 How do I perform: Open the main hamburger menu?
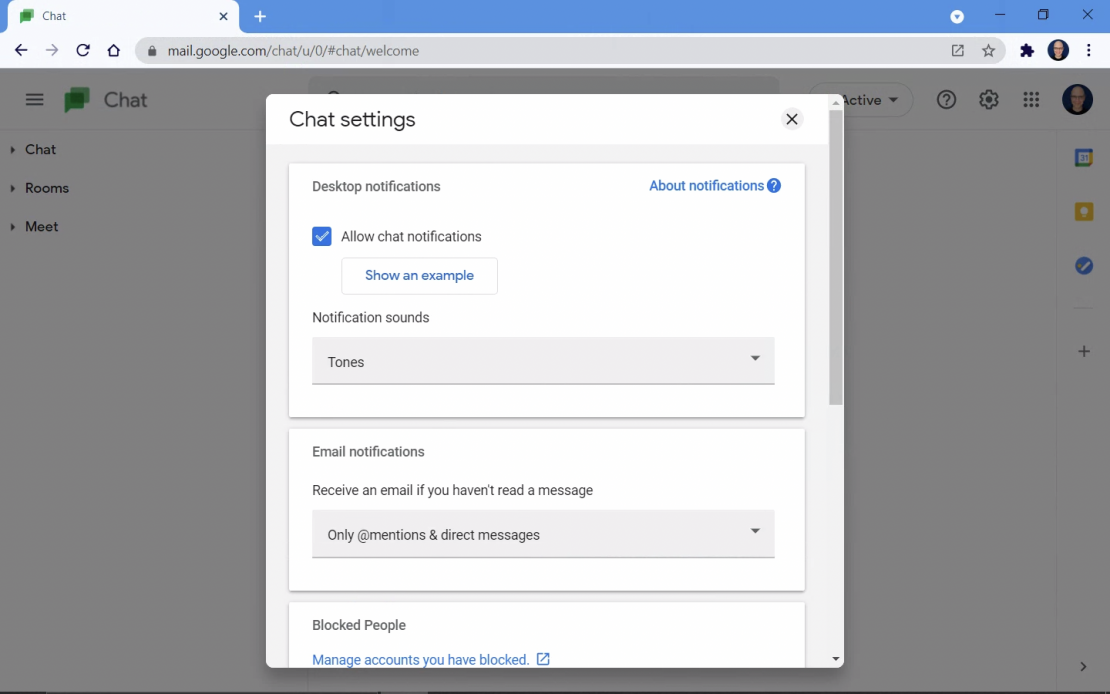[x=34, y=99]
